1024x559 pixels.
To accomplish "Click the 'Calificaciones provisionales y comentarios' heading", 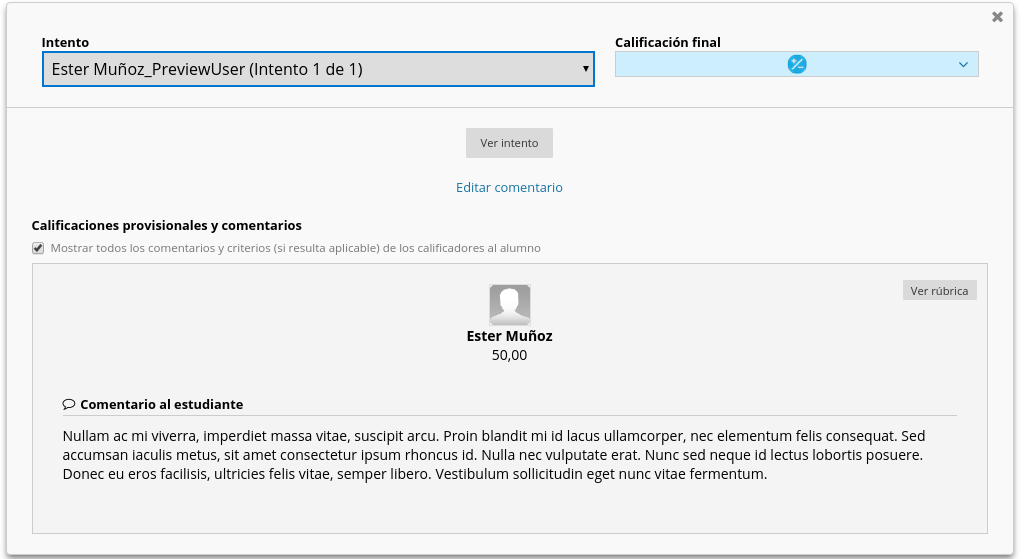I will [x=167, y=226].
